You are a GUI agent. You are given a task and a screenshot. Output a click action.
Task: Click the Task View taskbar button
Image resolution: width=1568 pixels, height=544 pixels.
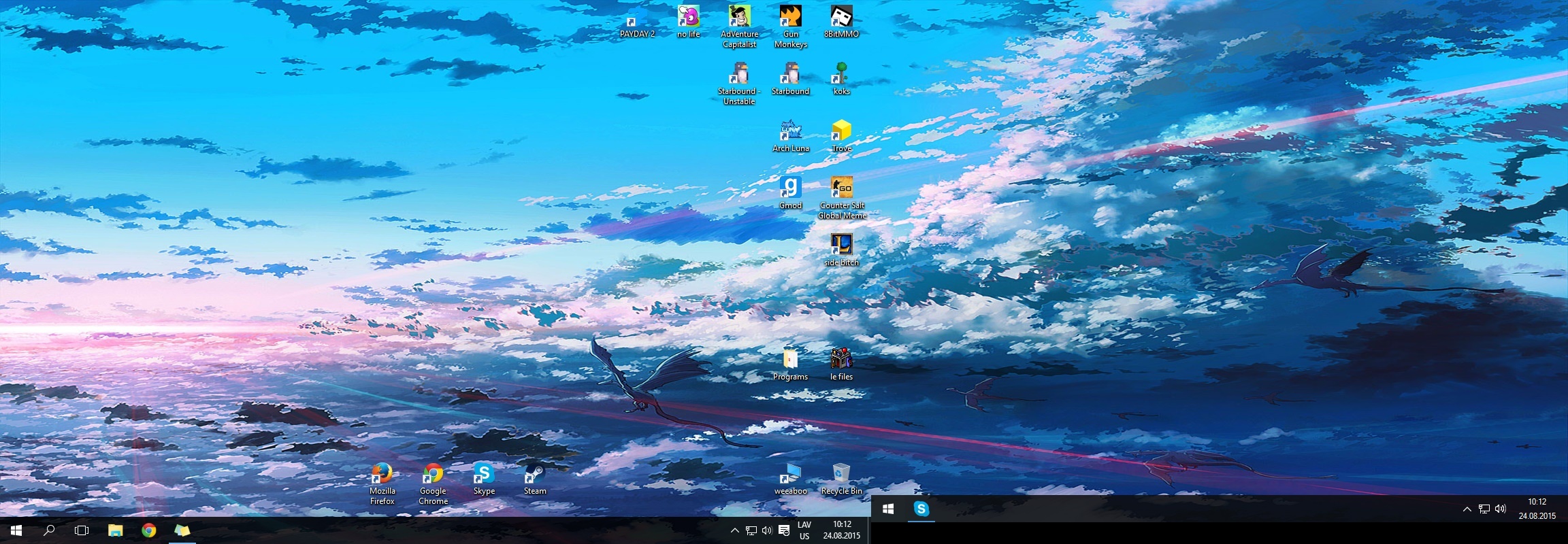point(82,530)
